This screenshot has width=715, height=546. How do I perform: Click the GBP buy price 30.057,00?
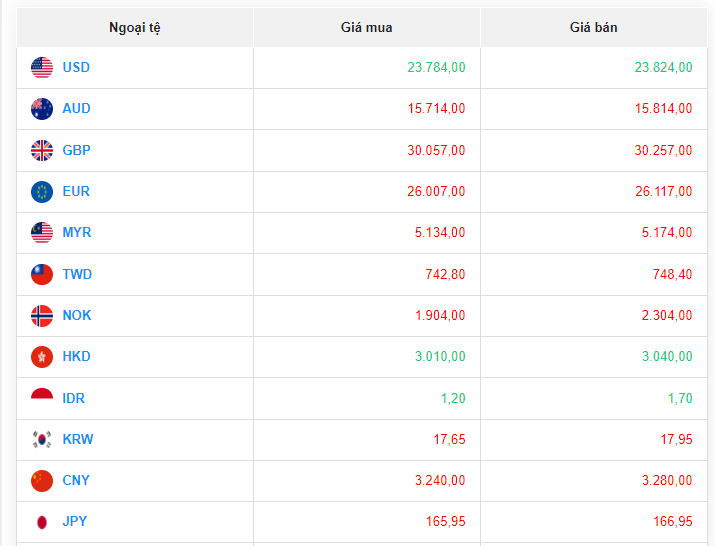436,151
